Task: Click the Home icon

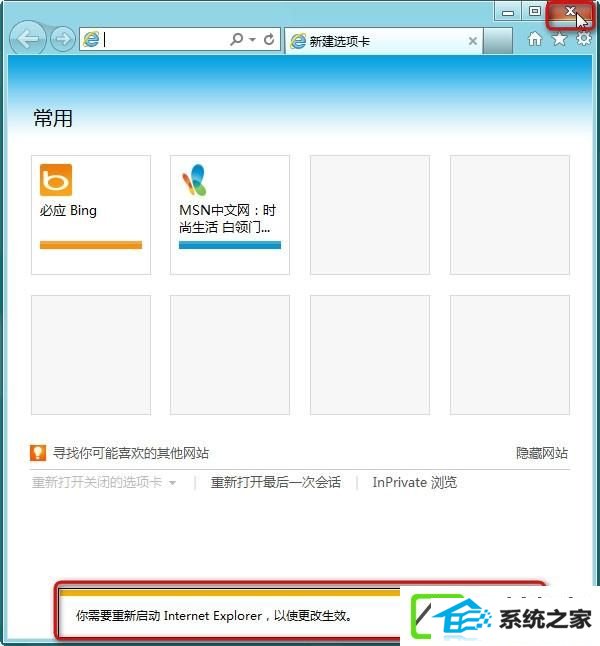Action: pos(535,39)
